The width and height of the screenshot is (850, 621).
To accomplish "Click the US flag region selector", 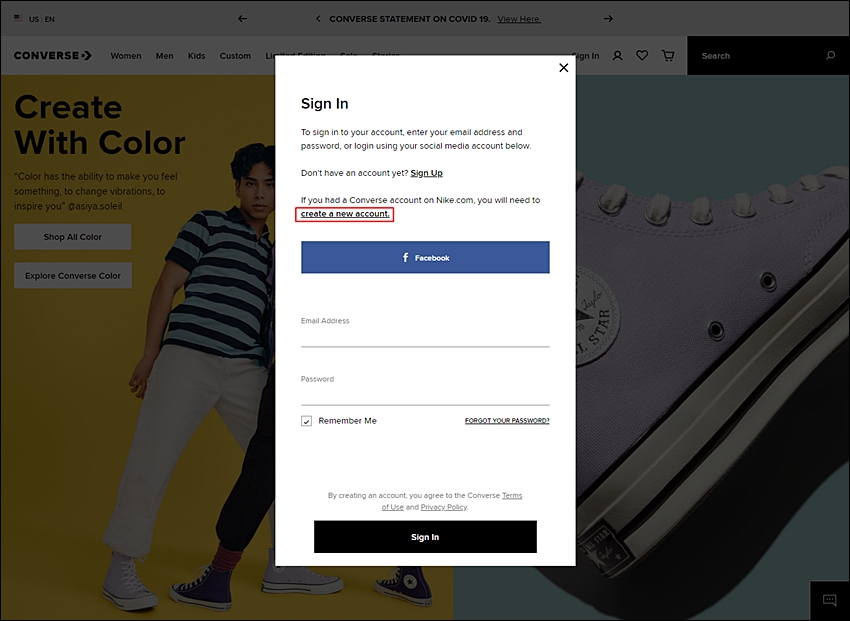I will pos(34,19).
